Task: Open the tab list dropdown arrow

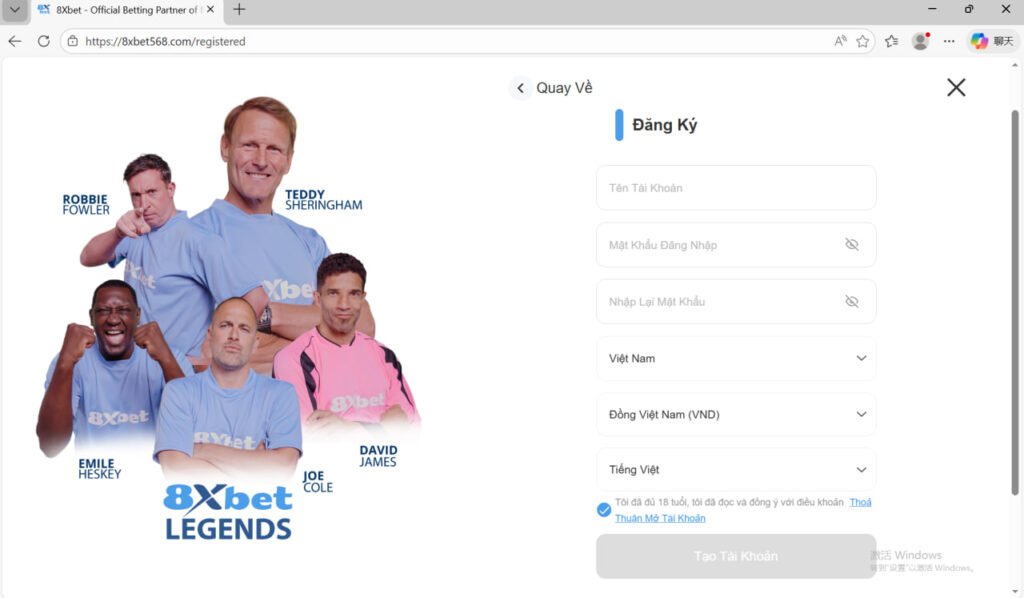Action: [14, 10]
